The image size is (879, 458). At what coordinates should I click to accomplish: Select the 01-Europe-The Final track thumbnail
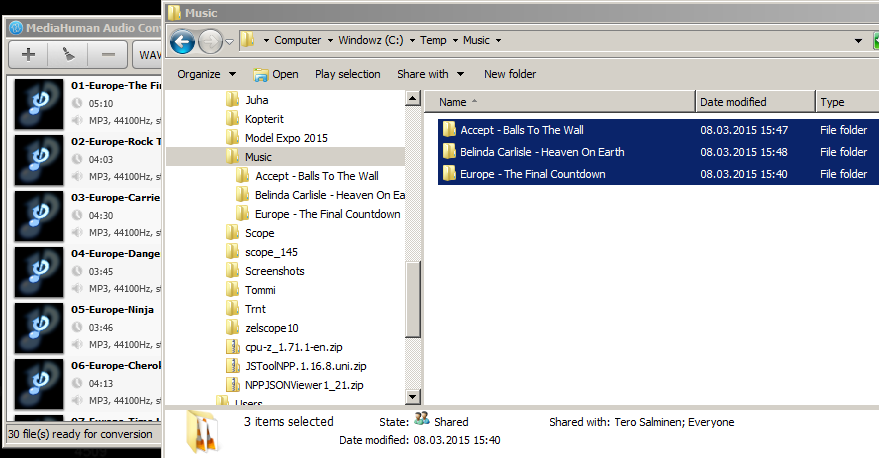click(x=39, y=104)
